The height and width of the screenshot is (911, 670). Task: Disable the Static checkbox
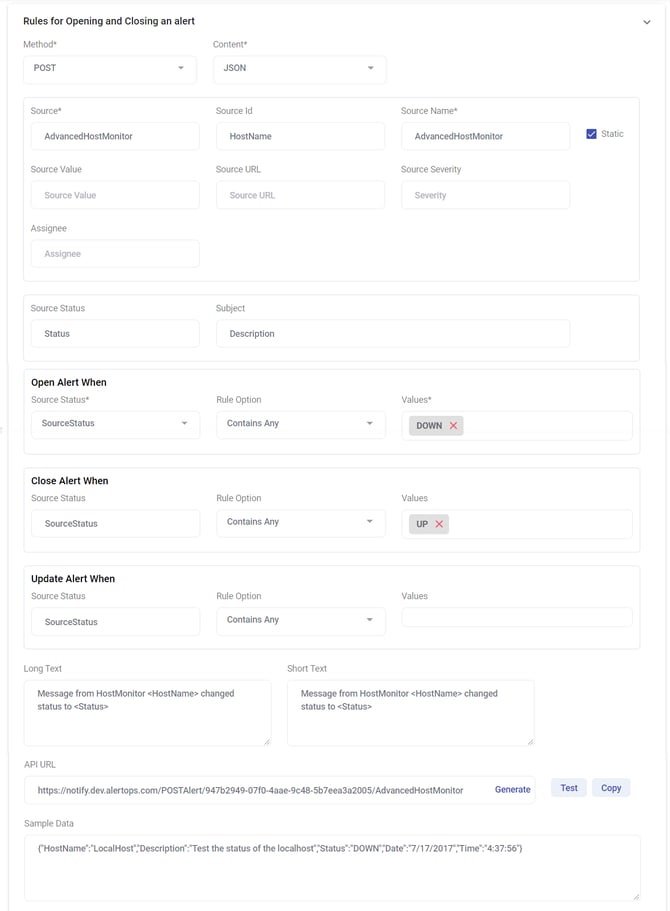pos(589,134)
